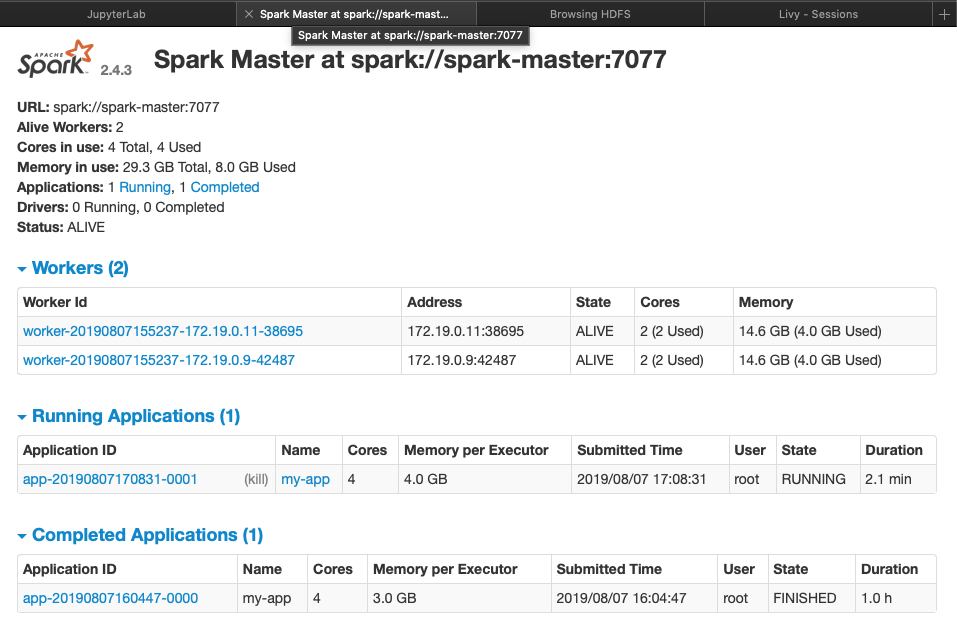This screenshot has height=621, width=957.
Task: Click the Apache Spark logo
Action: click(56, 59)
